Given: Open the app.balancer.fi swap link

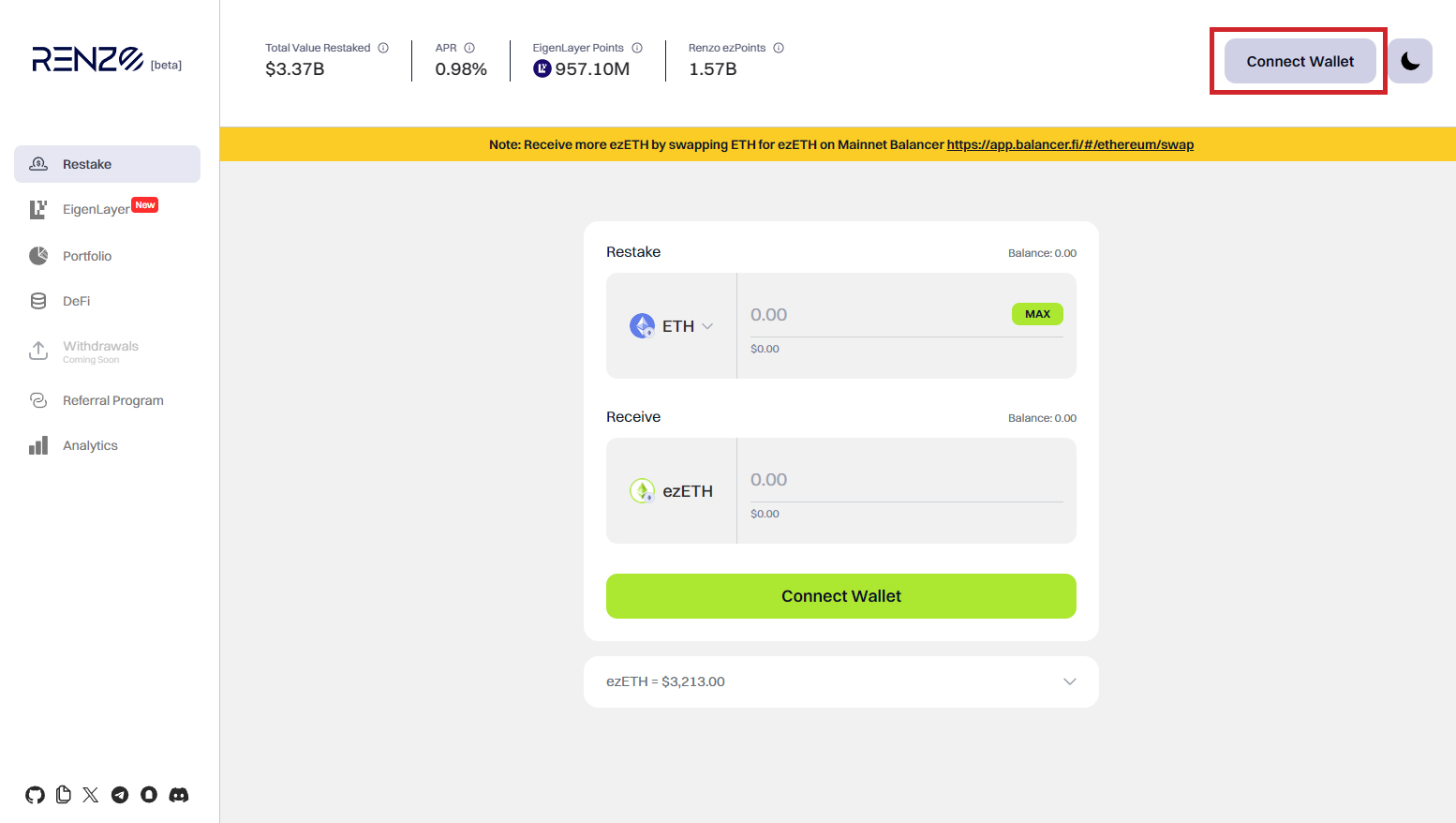Looking at the screenshot, I should tap(1070, 144).
